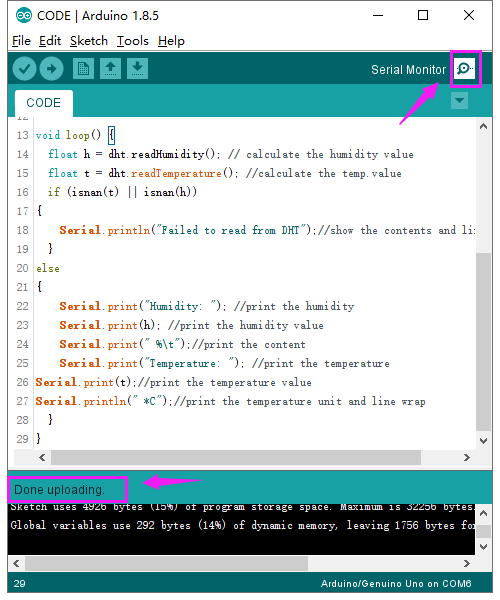500x600 pixels.
Task: Click the console vertical scroll down arrow
Action: (x=484, y=546)
